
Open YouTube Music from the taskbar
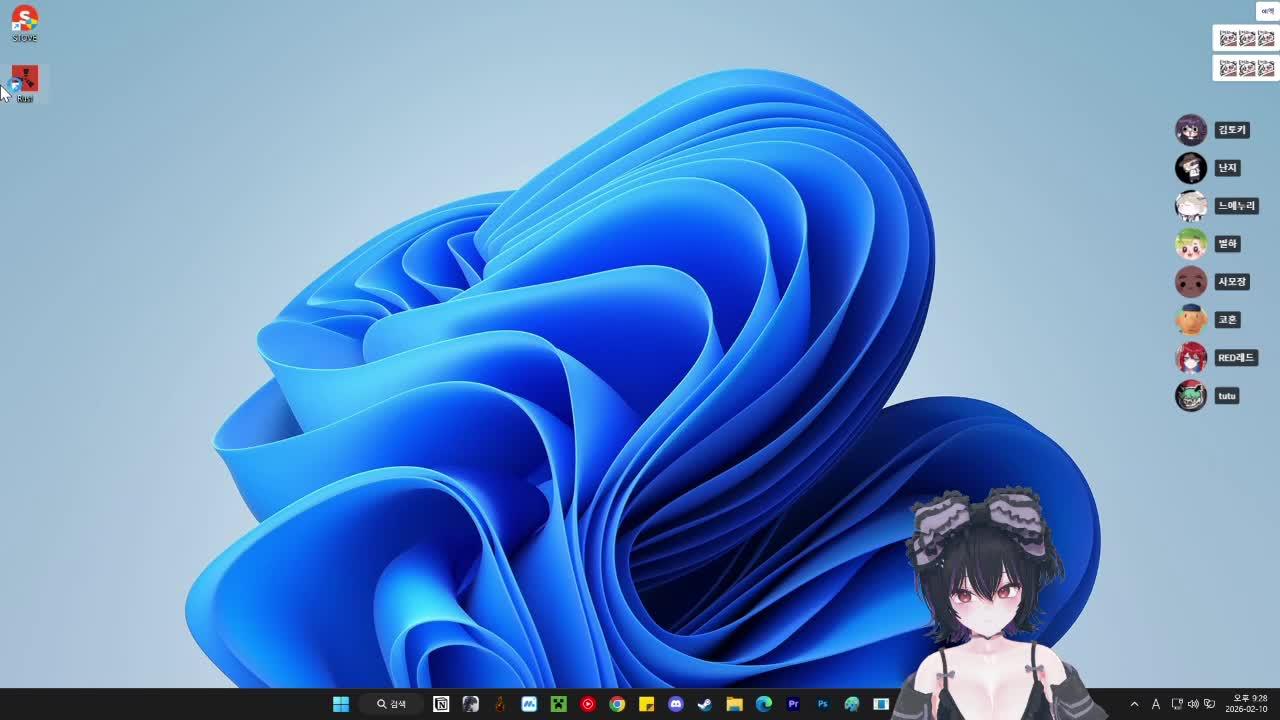[587, 703]
